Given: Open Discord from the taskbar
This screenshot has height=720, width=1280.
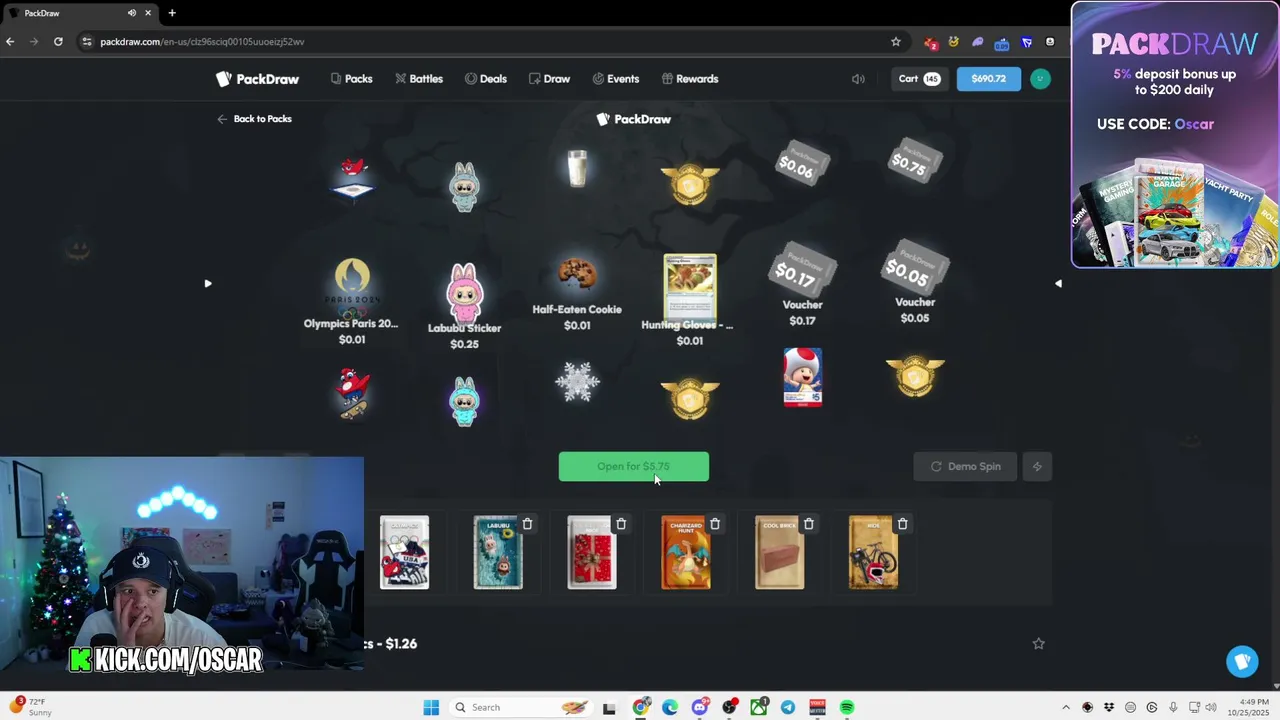Looking at the screenshot, I should (x=700, y=707).
